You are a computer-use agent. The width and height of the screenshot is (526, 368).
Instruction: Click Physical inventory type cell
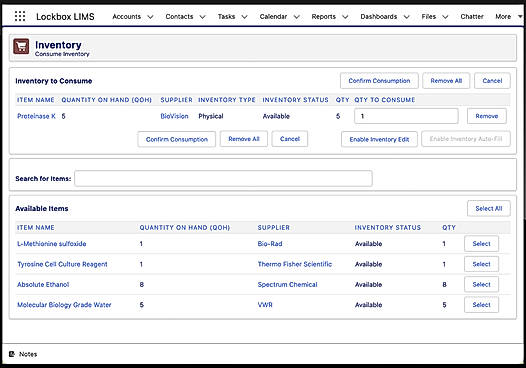coord(211,116)
